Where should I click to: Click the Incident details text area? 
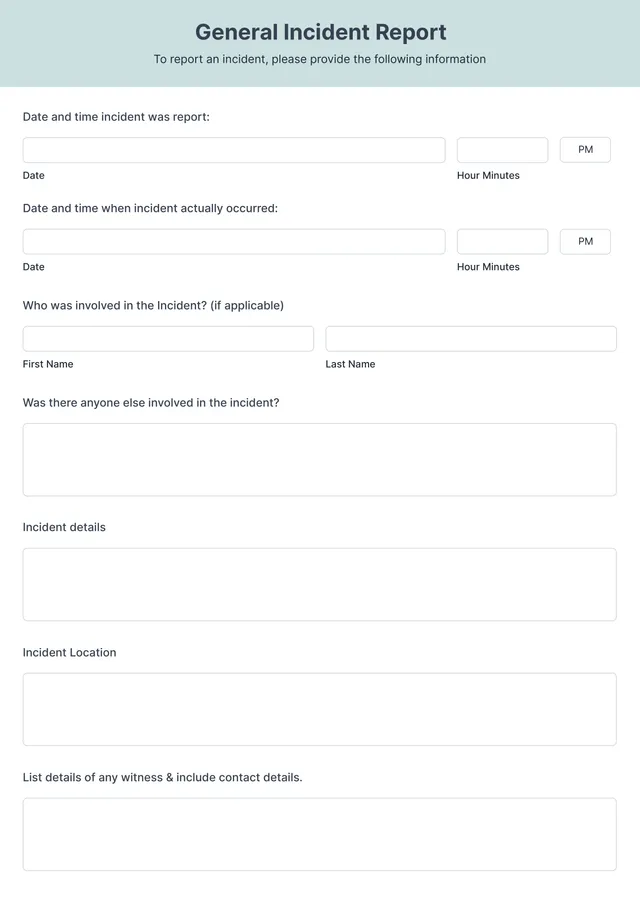point(320,584)
